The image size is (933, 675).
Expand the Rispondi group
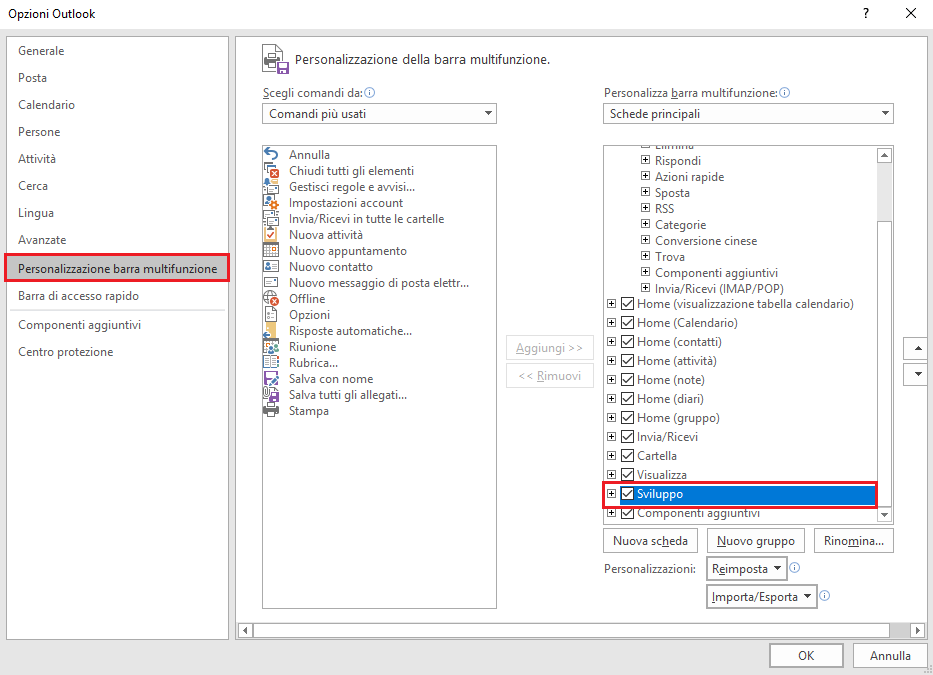645,160
